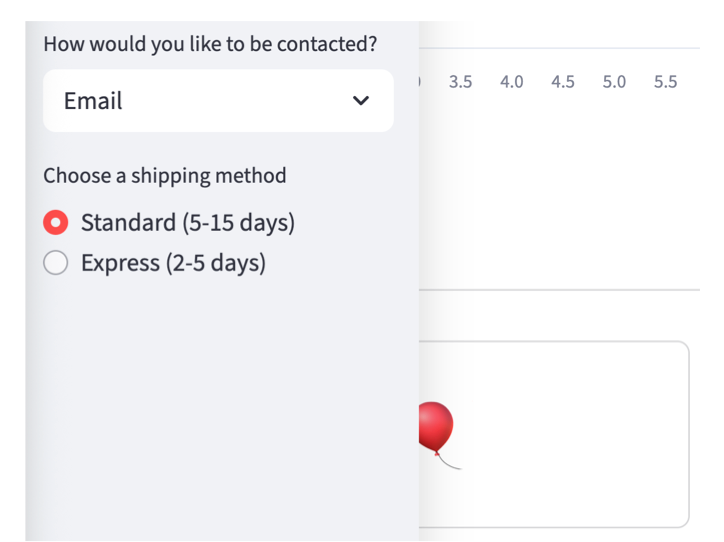Click the 'How would you like to be contacted?' label

[210, 44]
